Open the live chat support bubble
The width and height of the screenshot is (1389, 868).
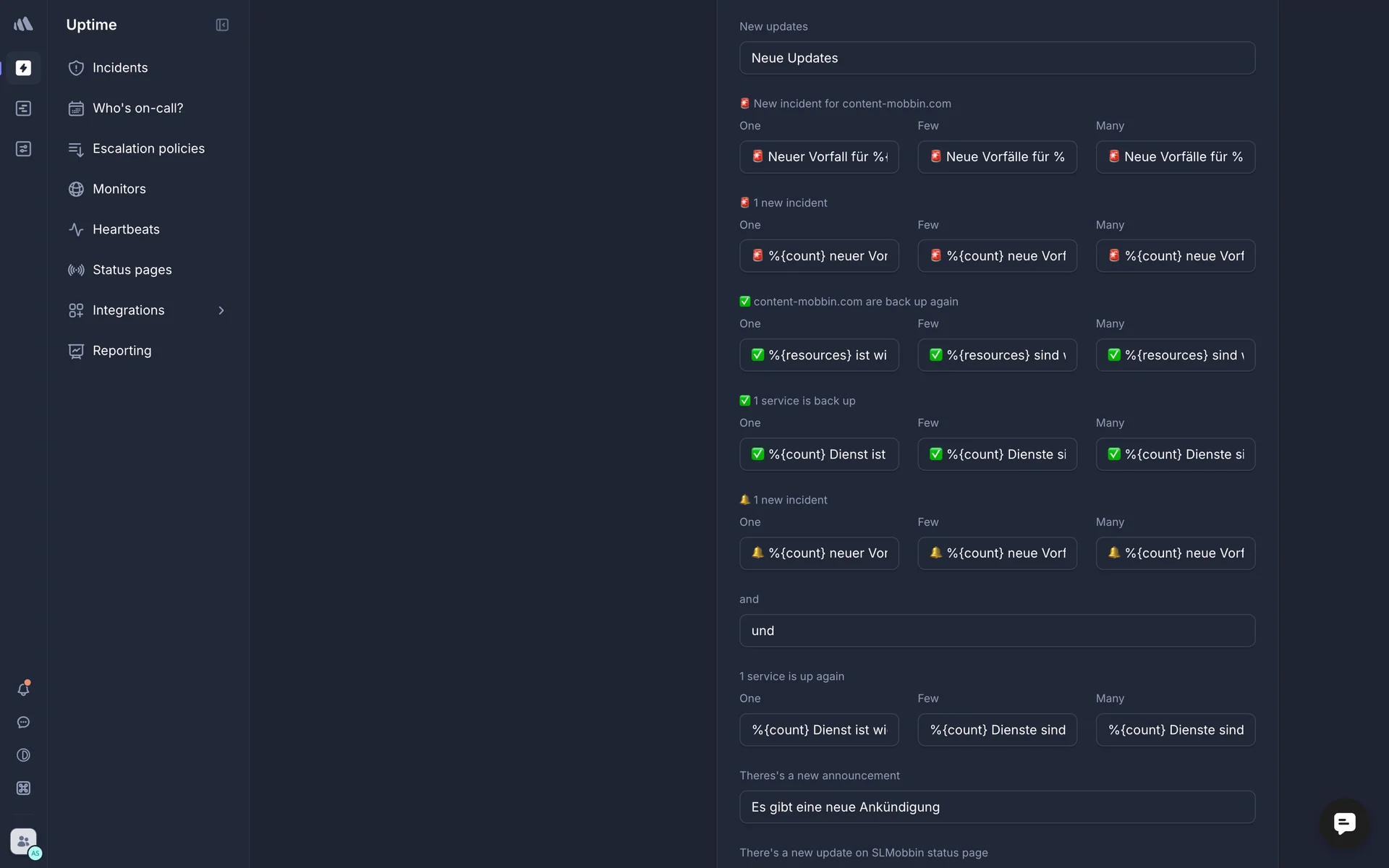[1344, 823]
